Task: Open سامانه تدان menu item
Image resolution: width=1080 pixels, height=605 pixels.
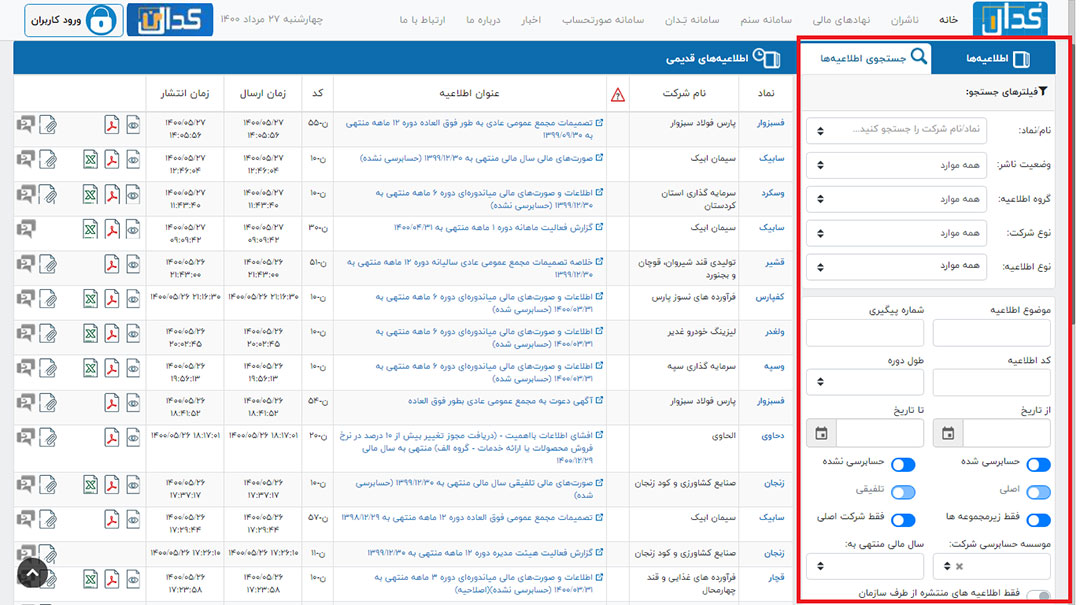Action: [692, 20]
